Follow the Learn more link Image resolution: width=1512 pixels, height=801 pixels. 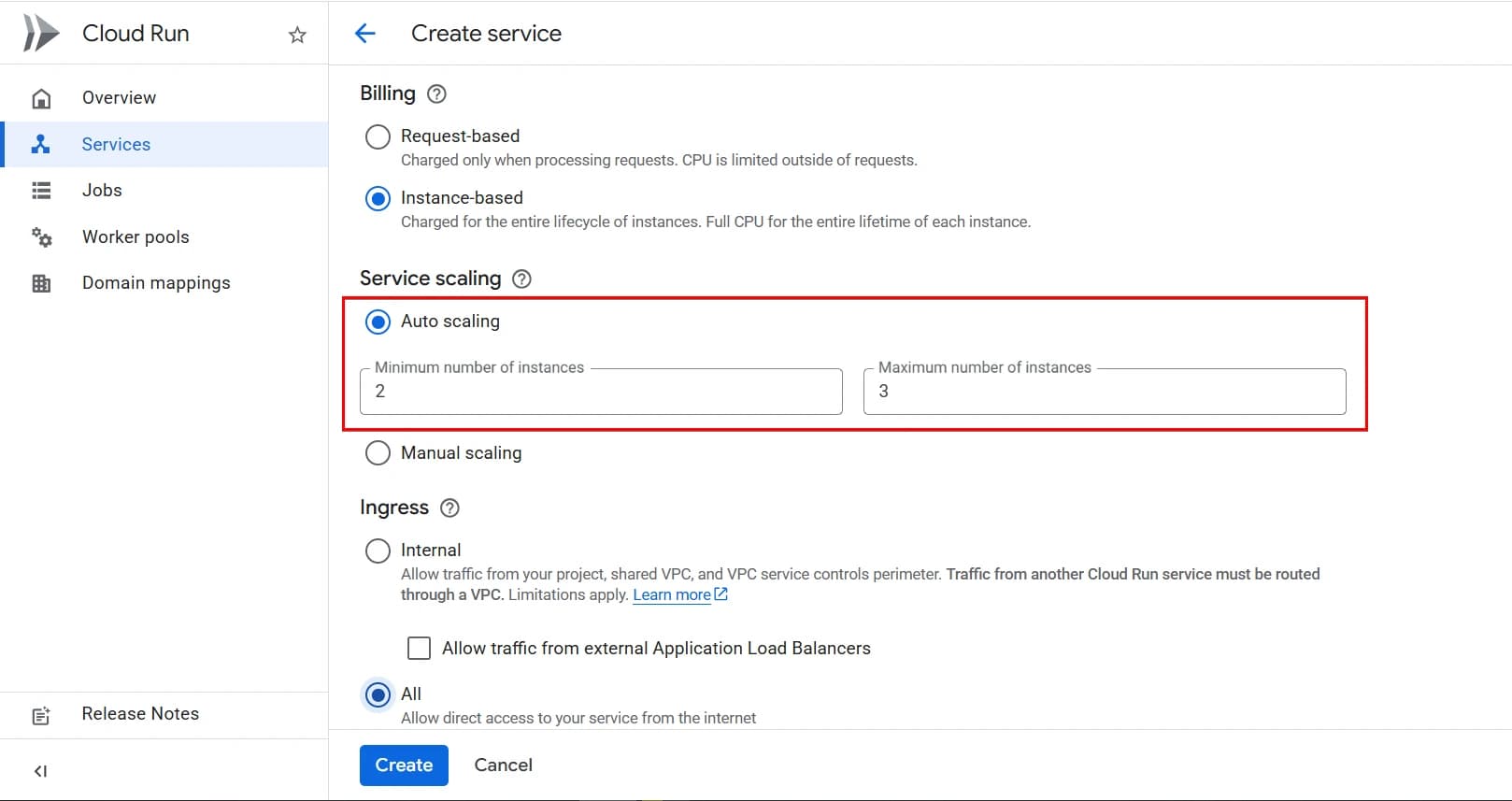pyautogui.click(x=672, y=594)
